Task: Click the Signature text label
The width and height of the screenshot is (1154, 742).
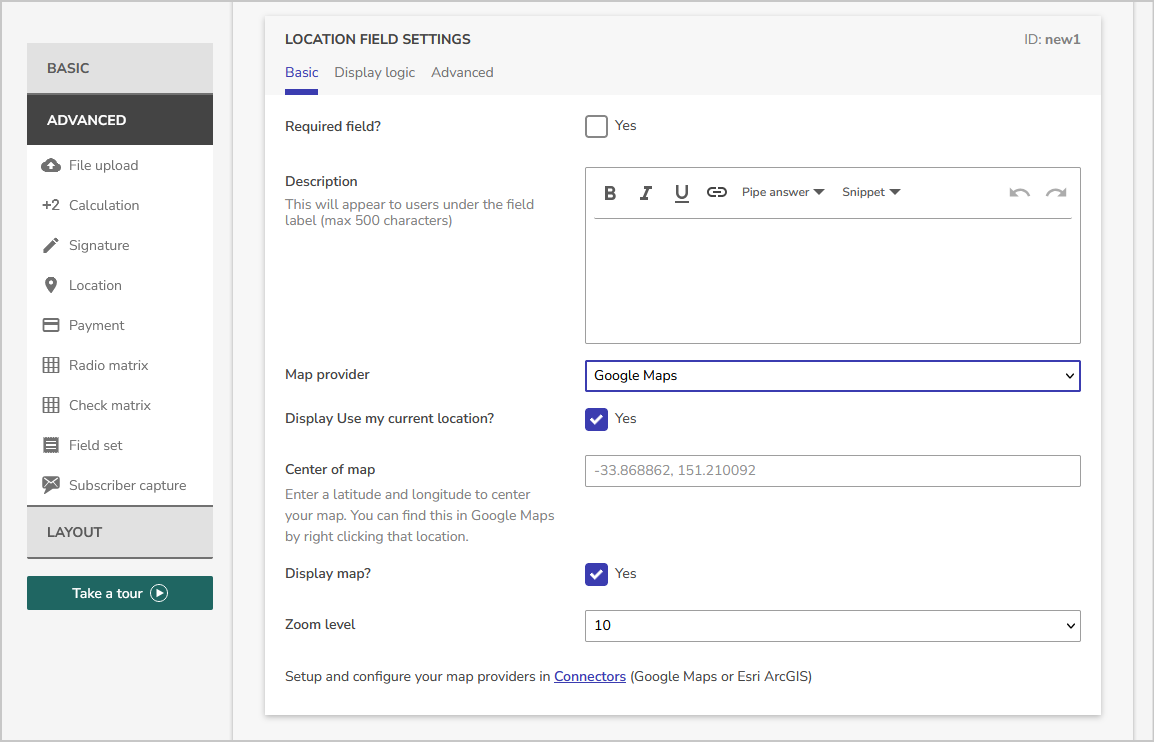Action: pyautogui.click(x=99, y=245)
